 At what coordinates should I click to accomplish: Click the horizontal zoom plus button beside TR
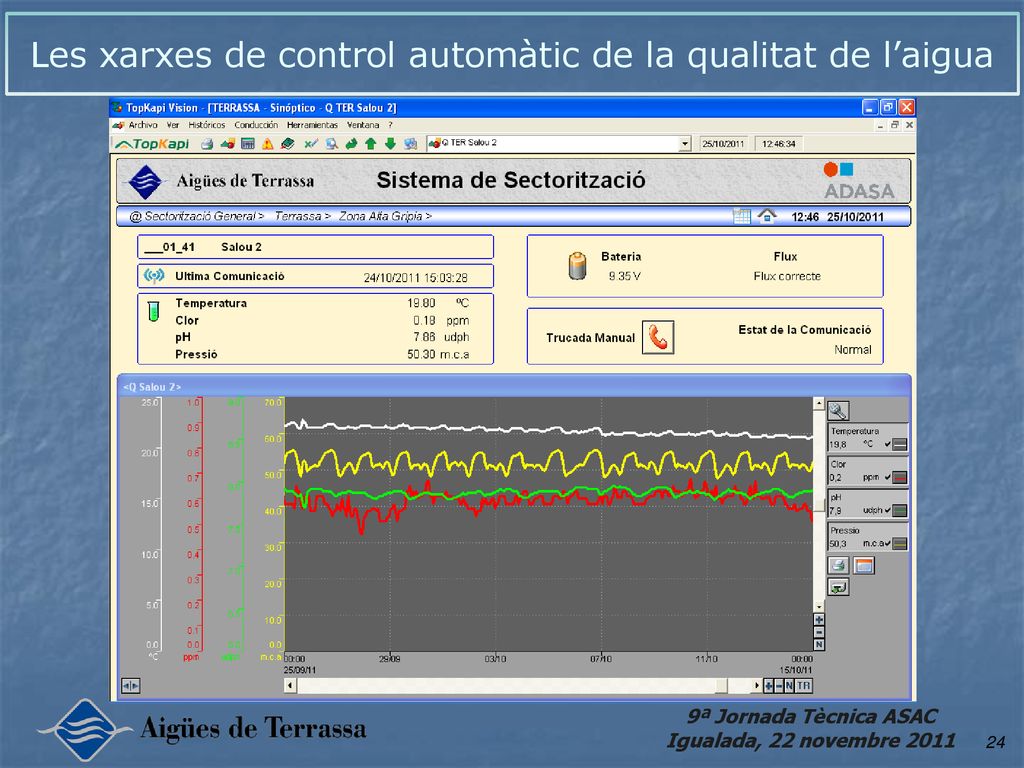[x=769, y=686]
